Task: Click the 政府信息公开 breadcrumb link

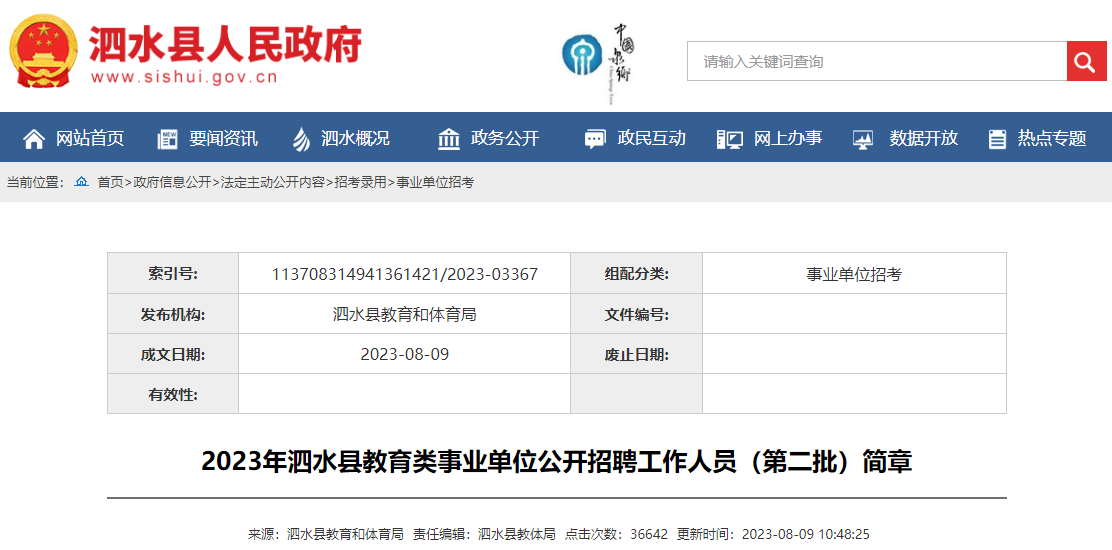Action: [173, 182]
